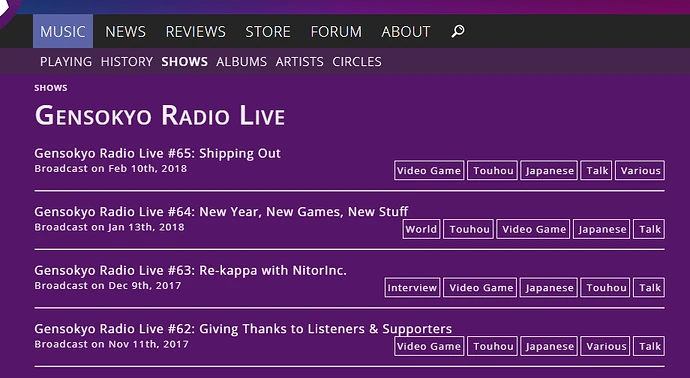This screenshot has width=690, height=378.
Task: Open the CIRCLES sub-tab
Action: point(357,62)
